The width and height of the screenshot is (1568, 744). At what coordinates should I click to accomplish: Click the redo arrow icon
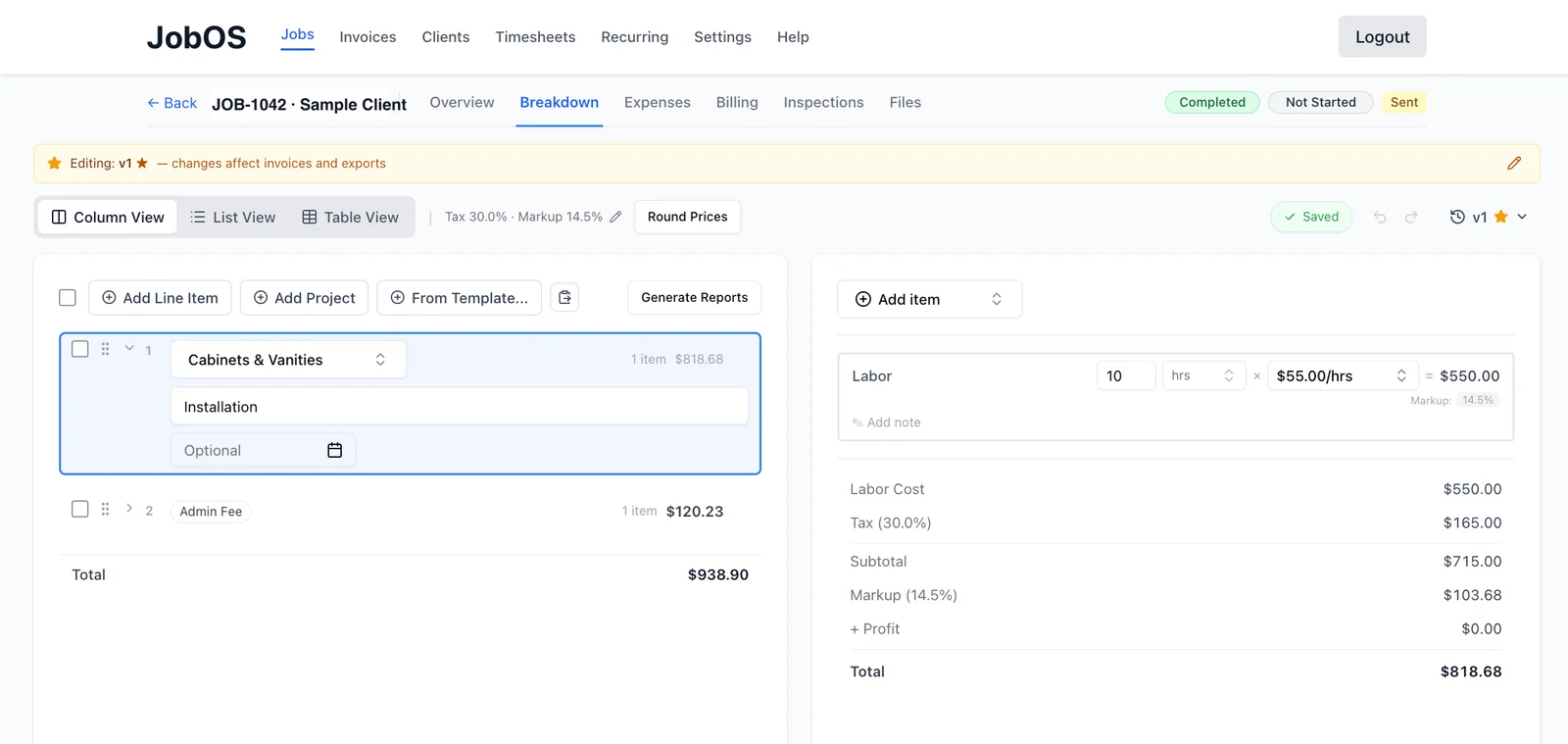click(x=1411, y=217)
